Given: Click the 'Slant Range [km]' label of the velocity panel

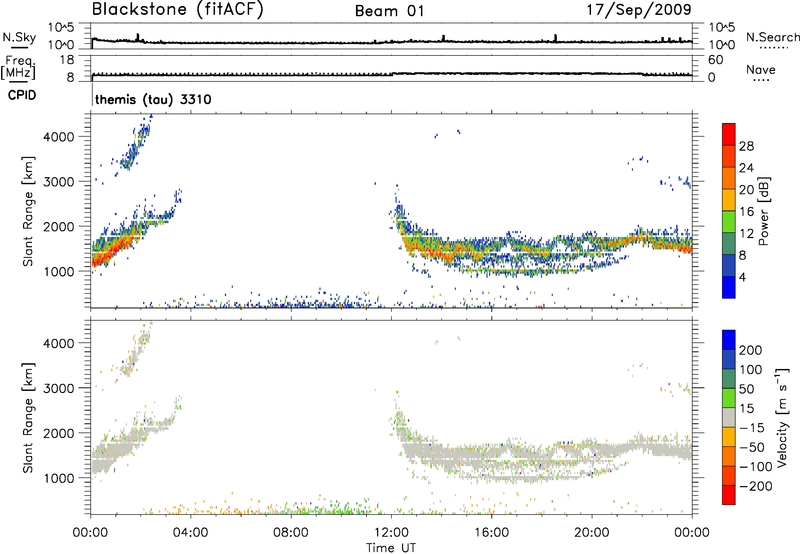Looking at the screenshot, I should [28, 418].
